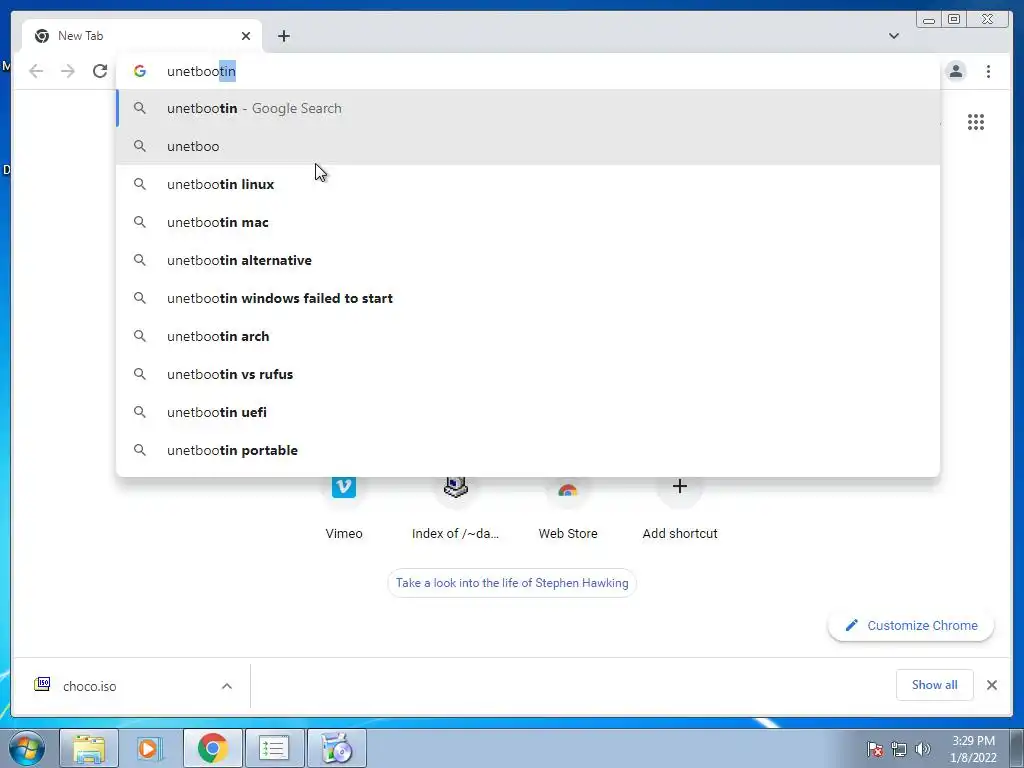Close the downloads bar
The width and height of the screenshot is (1024, 768).
click(991, 685)
